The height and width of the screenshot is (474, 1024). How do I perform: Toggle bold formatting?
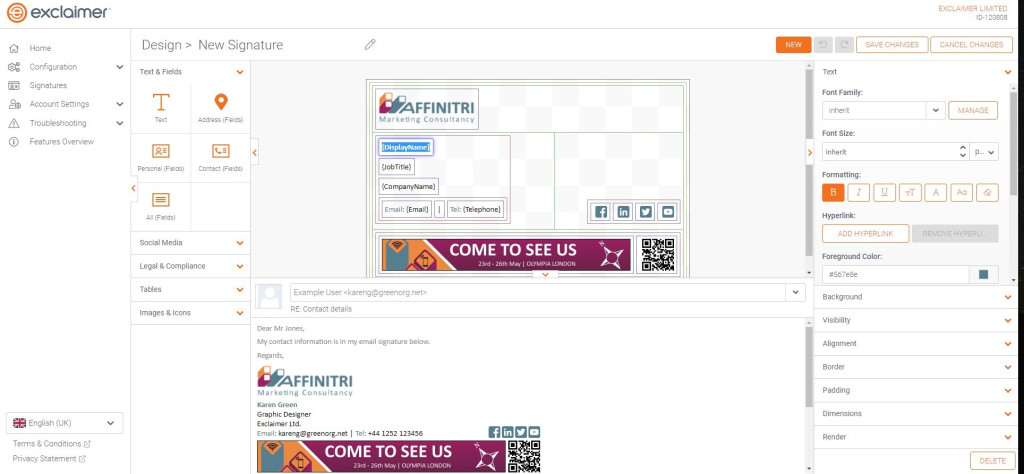click(833, 192)
